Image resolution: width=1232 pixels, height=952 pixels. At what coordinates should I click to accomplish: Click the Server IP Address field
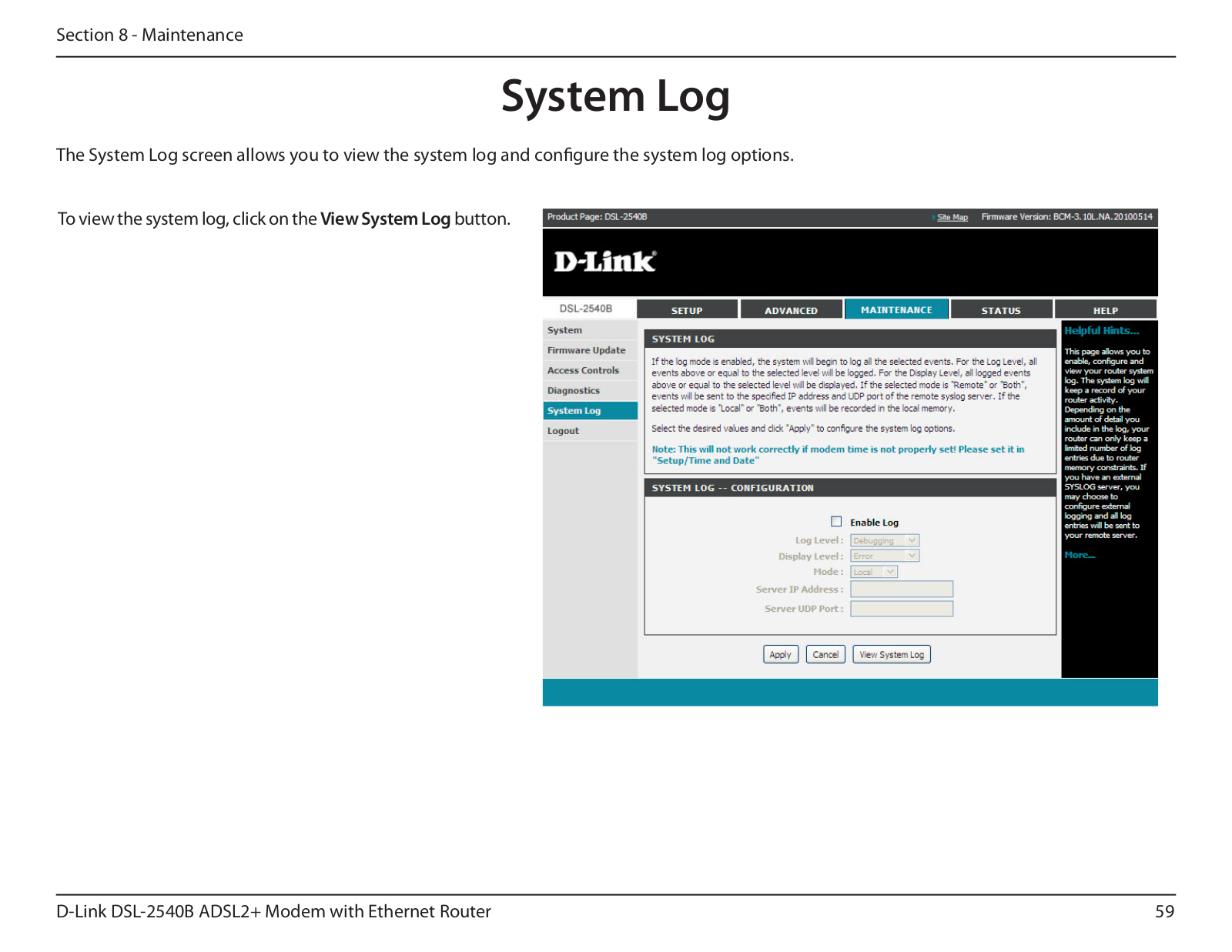tap(902, 589)
